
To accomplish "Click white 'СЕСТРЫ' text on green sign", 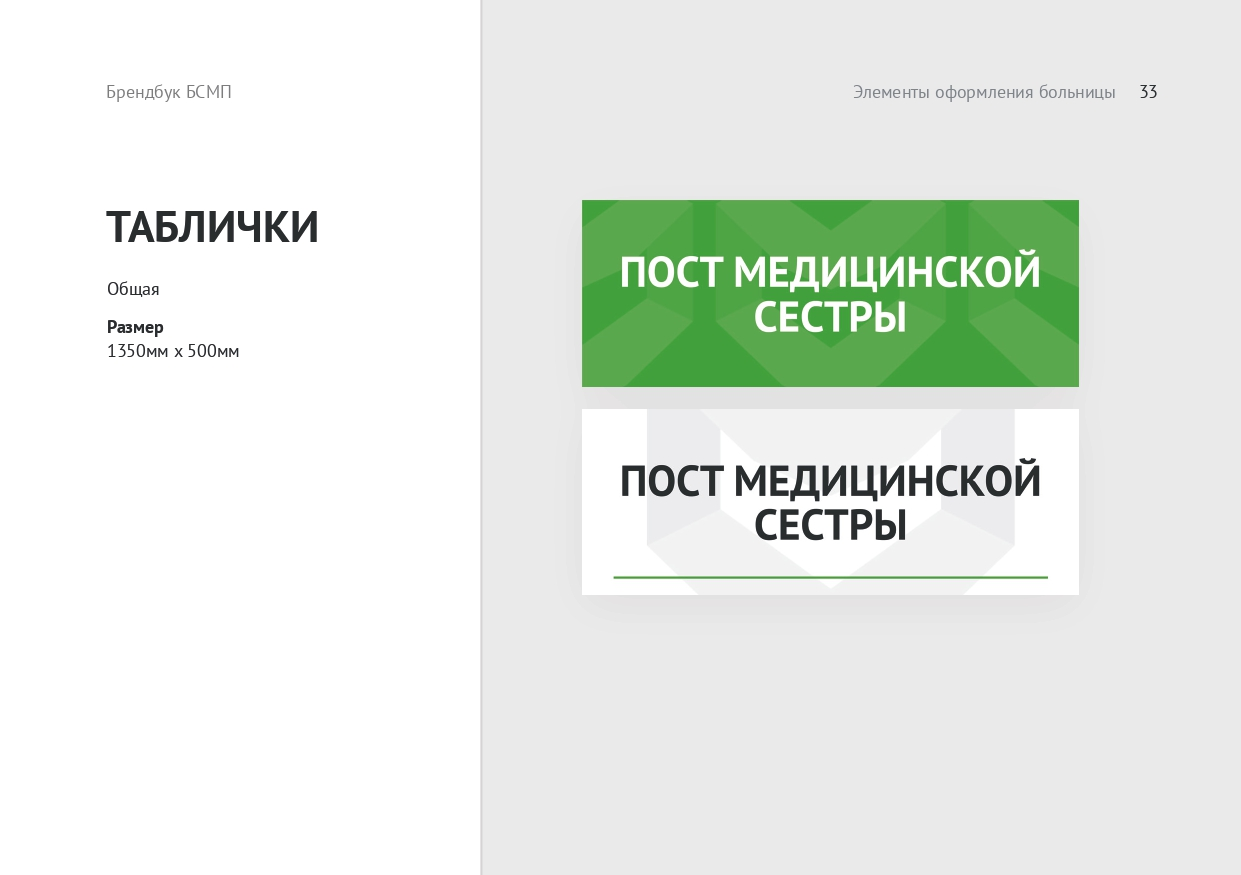I will (830, 317).
